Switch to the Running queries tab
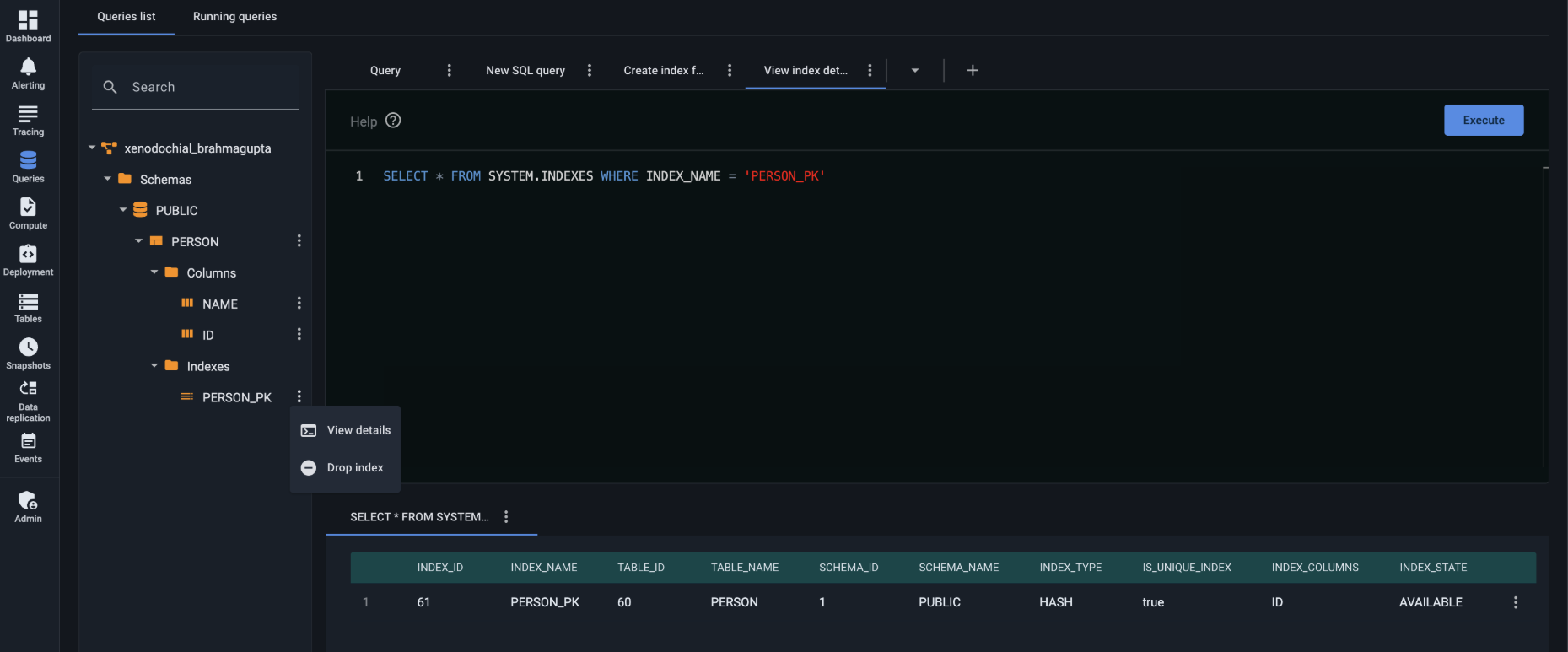This screenshot has width=1568, height=652. tap(234, 17)
